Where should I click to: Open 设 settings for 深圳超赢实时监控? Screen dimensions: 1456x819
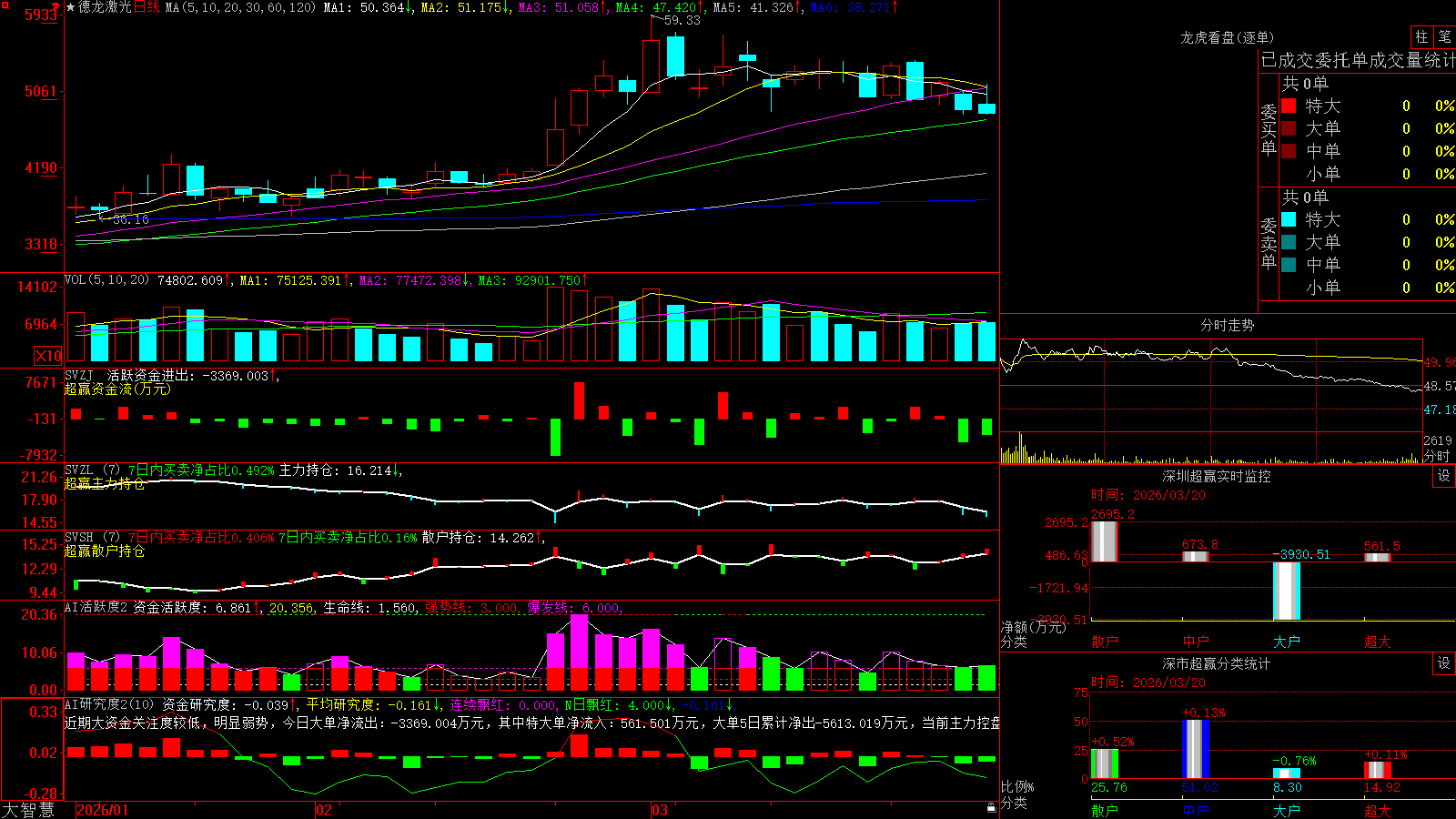click(x=1443, y=476)
